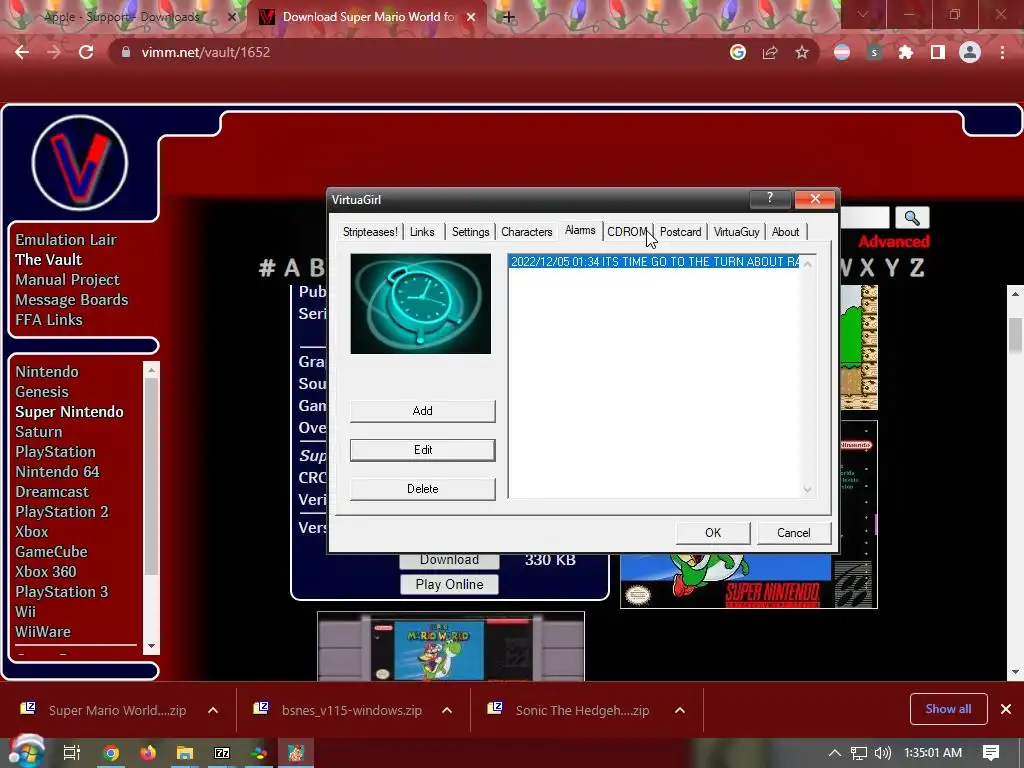
Task: Toggle the browser side panel icon
Action: pos(938,52)
